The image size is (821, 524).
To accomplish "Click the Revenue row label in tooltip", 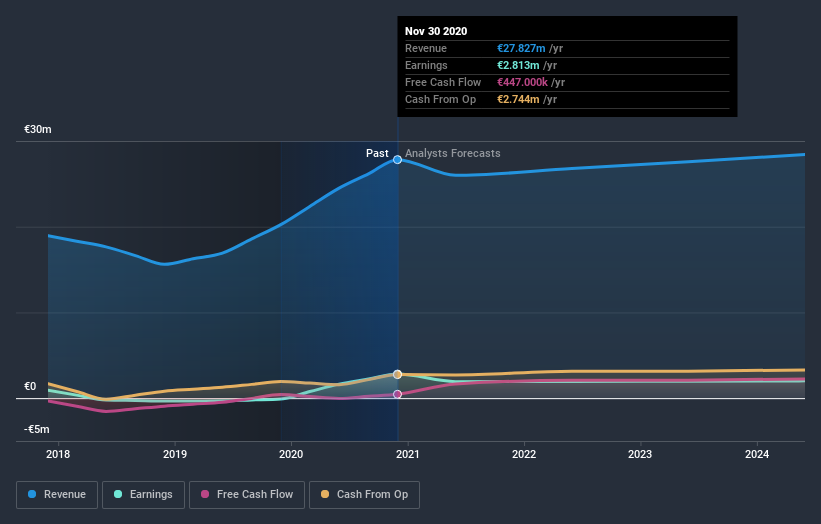I will pyautogui.click(x=426, y=48).
